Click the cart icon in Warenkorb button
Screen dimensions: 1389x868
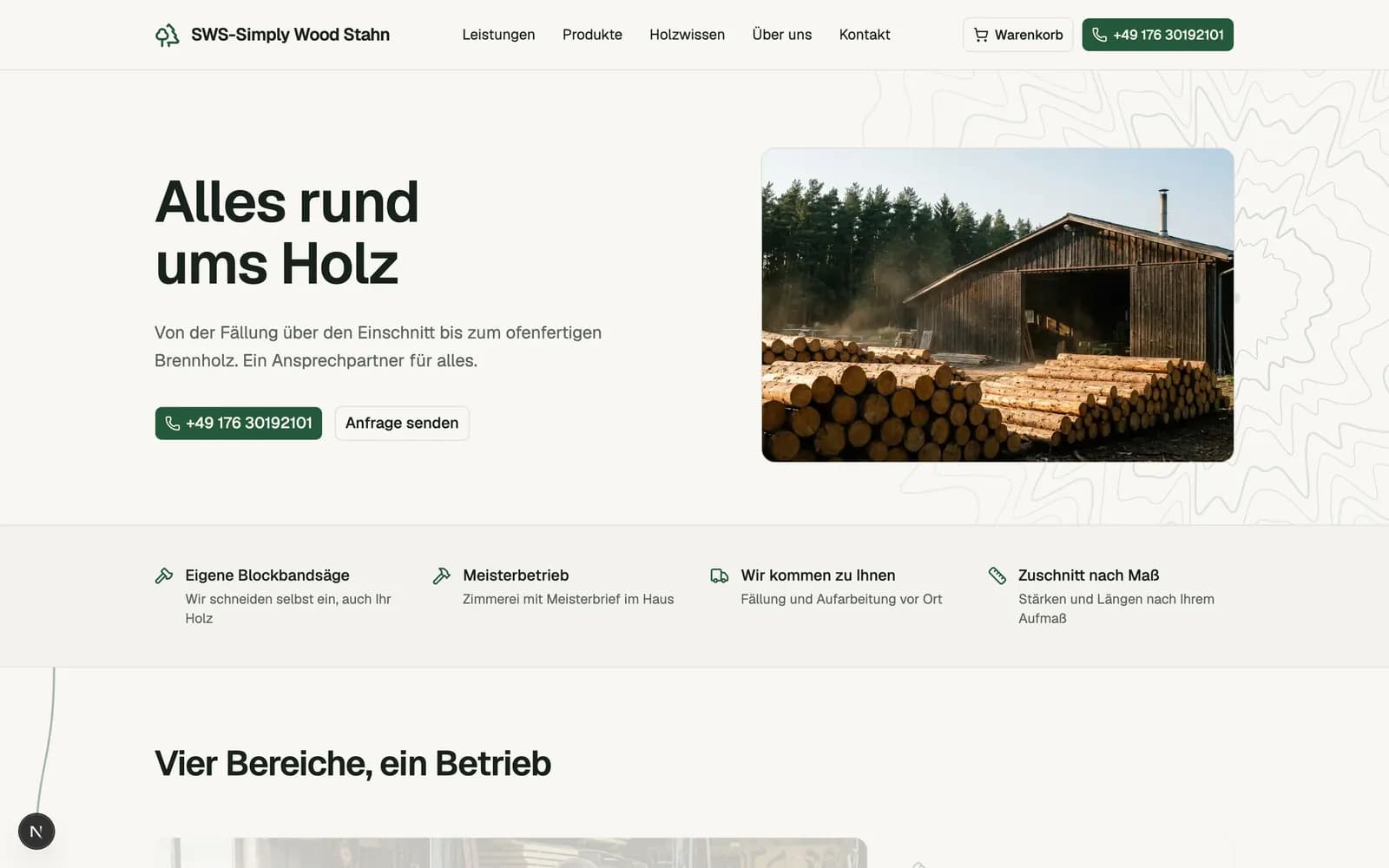981,35
